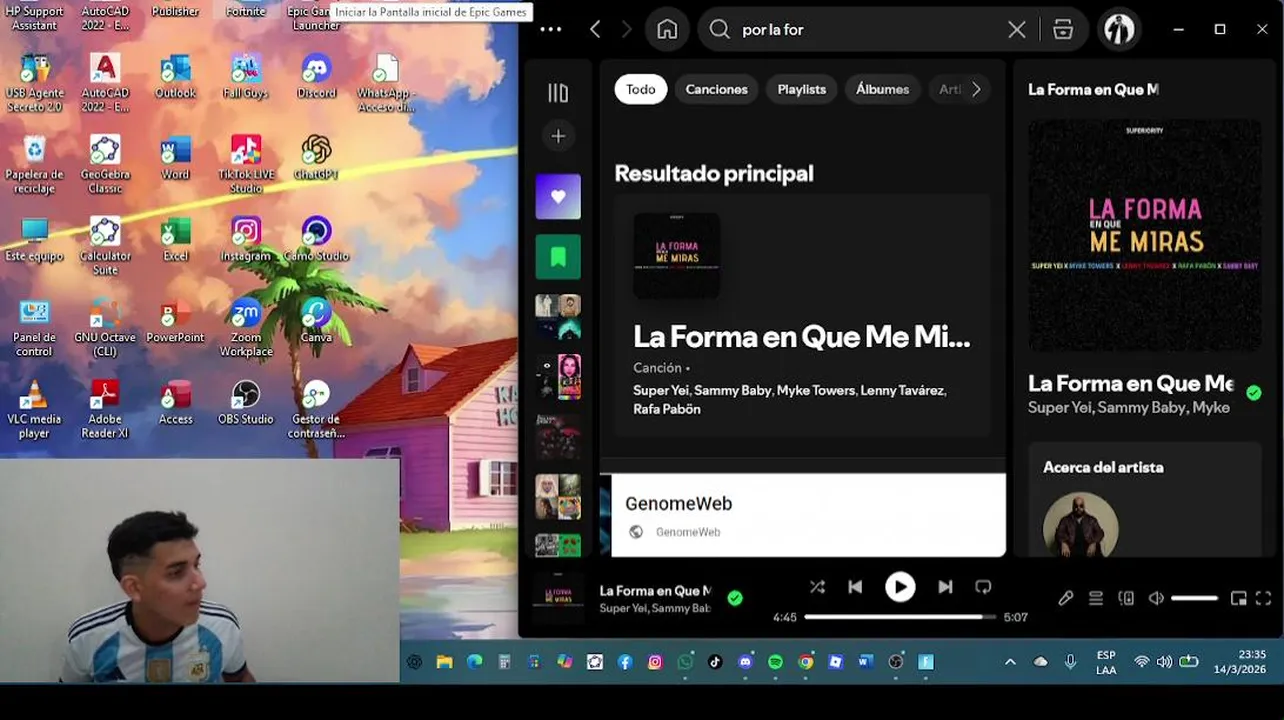Open Your Library icon in Spotify sidebar

coord(558,93)
